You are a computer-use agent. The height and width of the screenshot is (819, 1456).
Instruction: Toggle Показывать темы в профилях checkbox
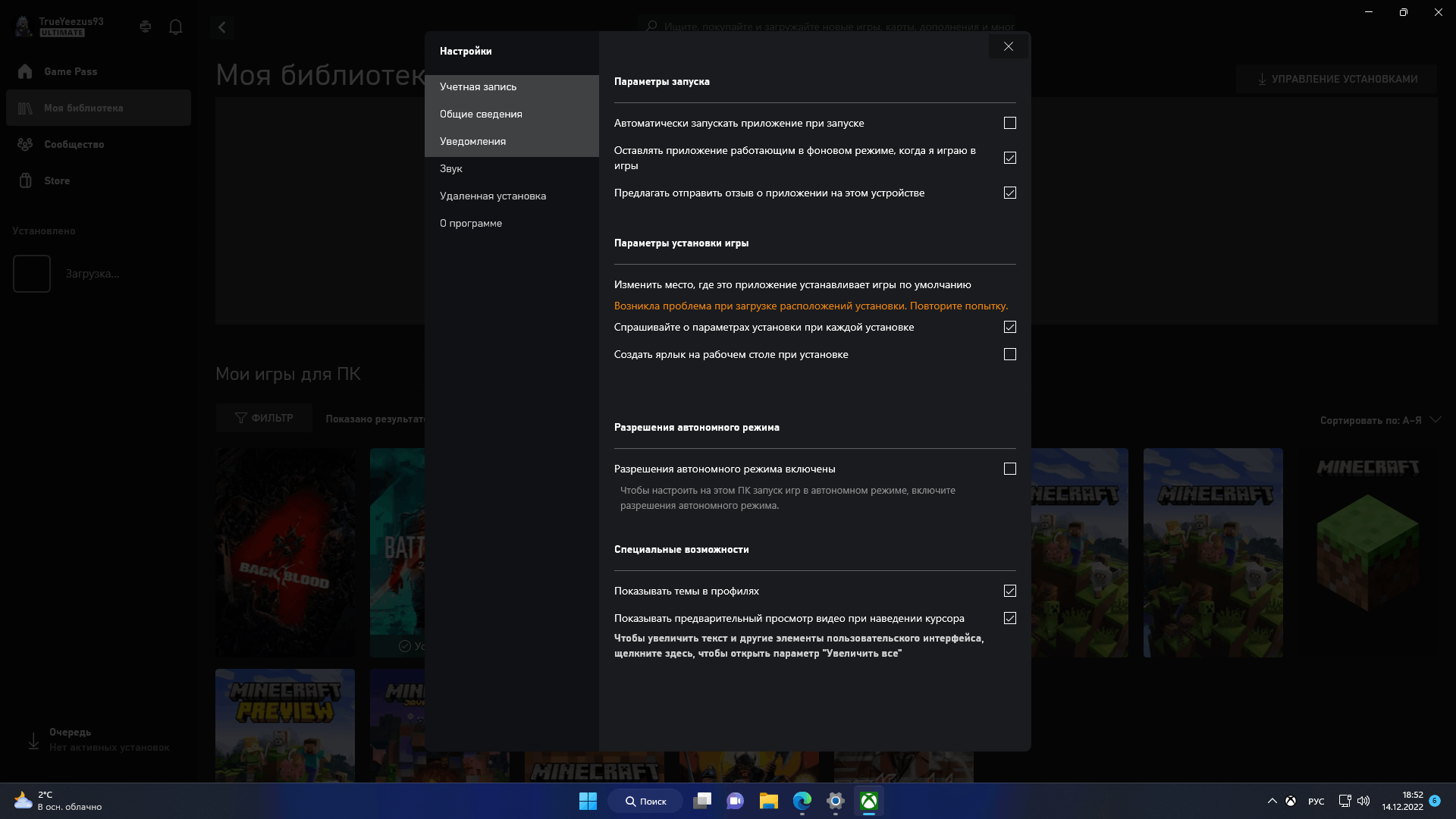tap(1009, 591)
